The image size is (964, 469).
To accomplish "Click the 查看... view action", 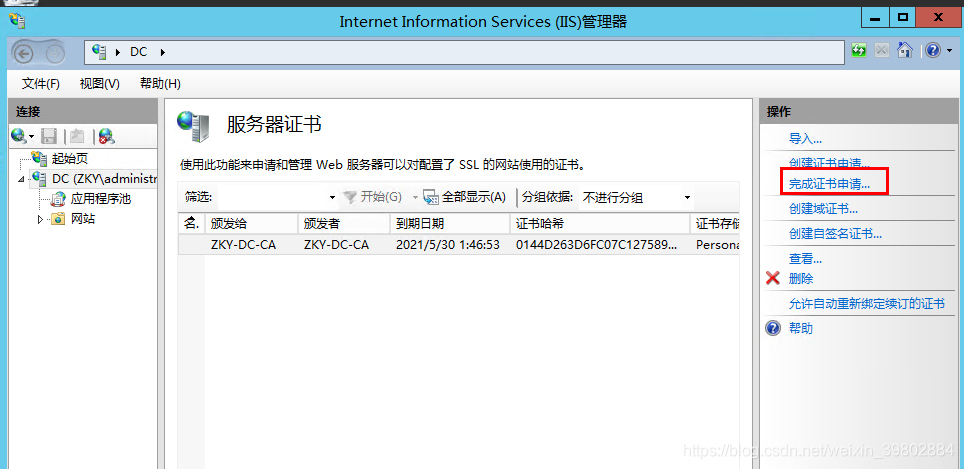I will (805, 259).
